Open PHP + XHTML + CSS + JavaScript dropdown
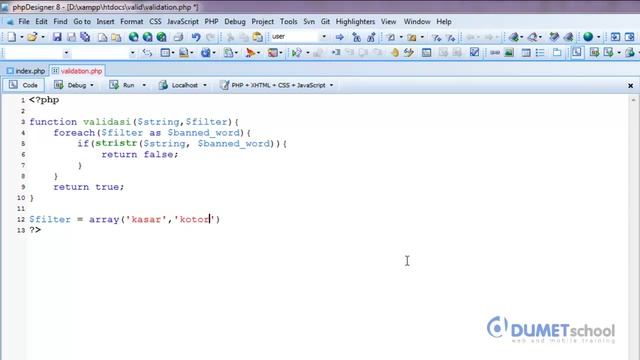The image size is (640, 360). 331,85
